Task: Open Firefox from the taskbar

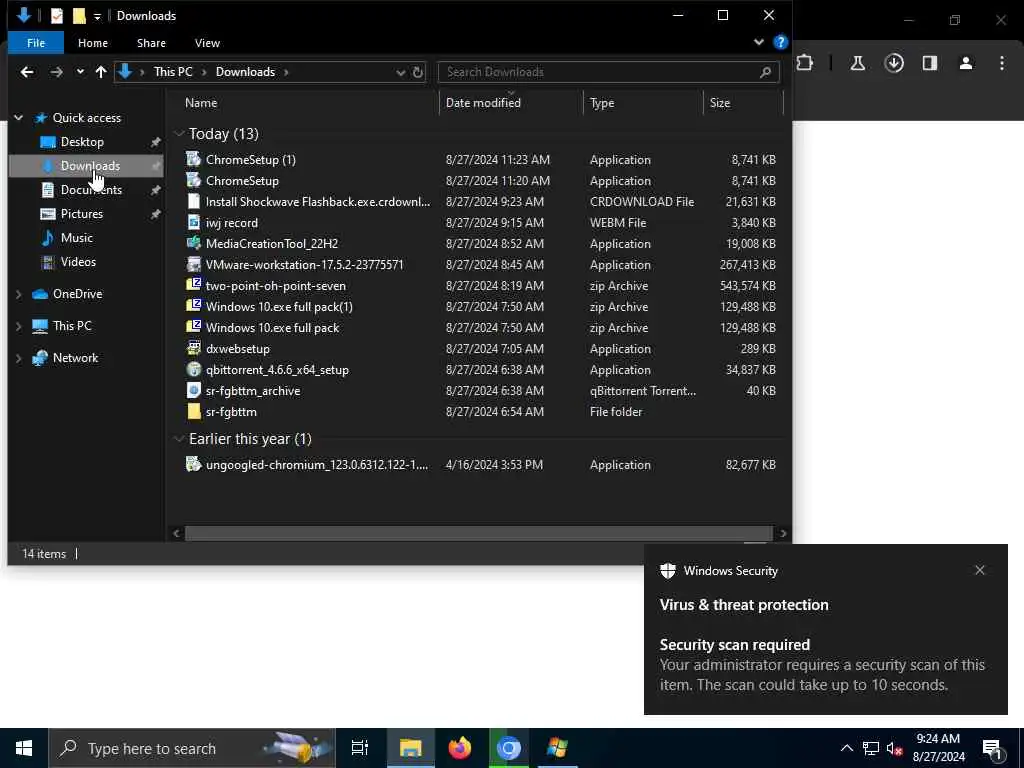Action: [x=460, y=748]
